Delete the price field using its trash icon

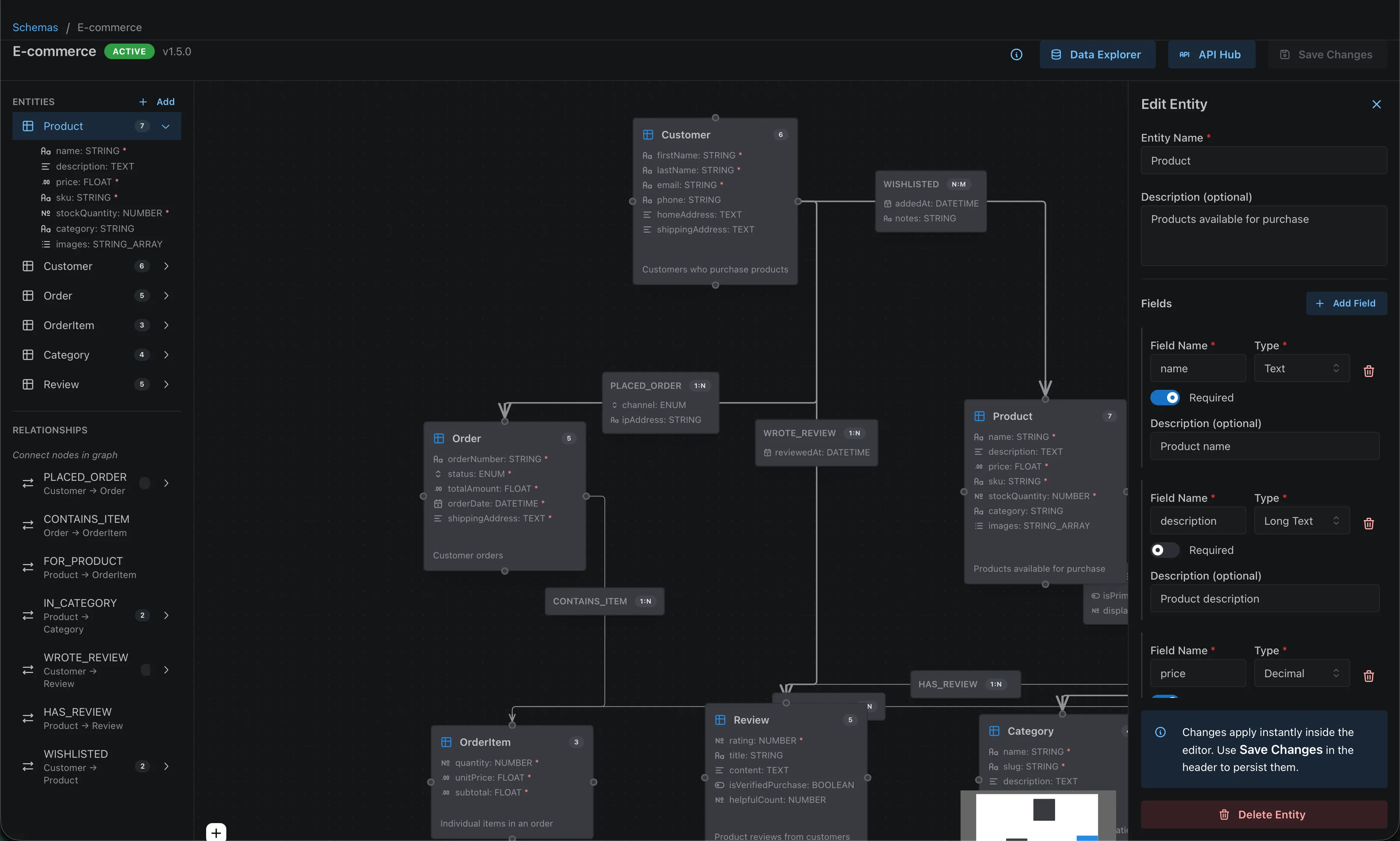click(x=1369, y=676)
